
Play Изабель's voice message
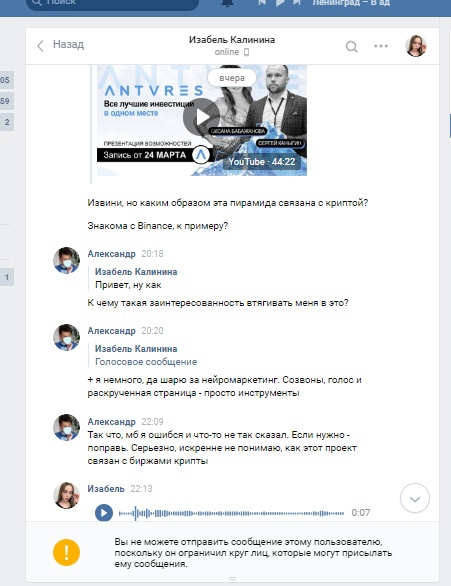point(104,512)
